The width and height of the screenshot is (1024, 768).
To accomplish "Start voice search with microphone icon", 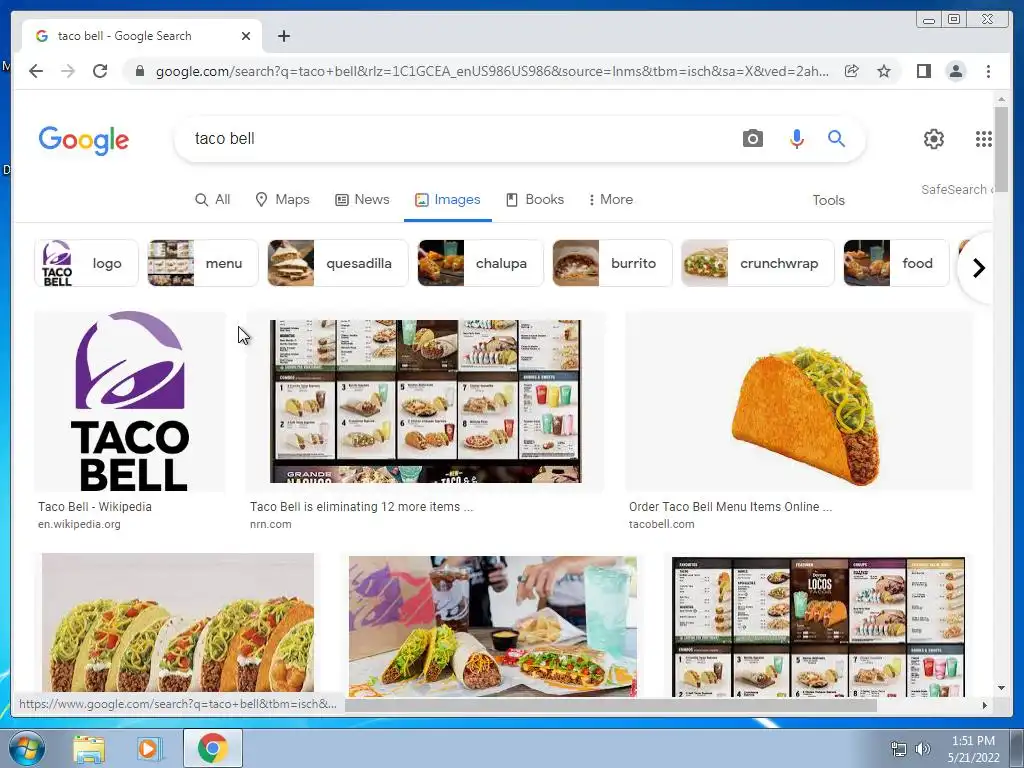I will tap(797, 138).
